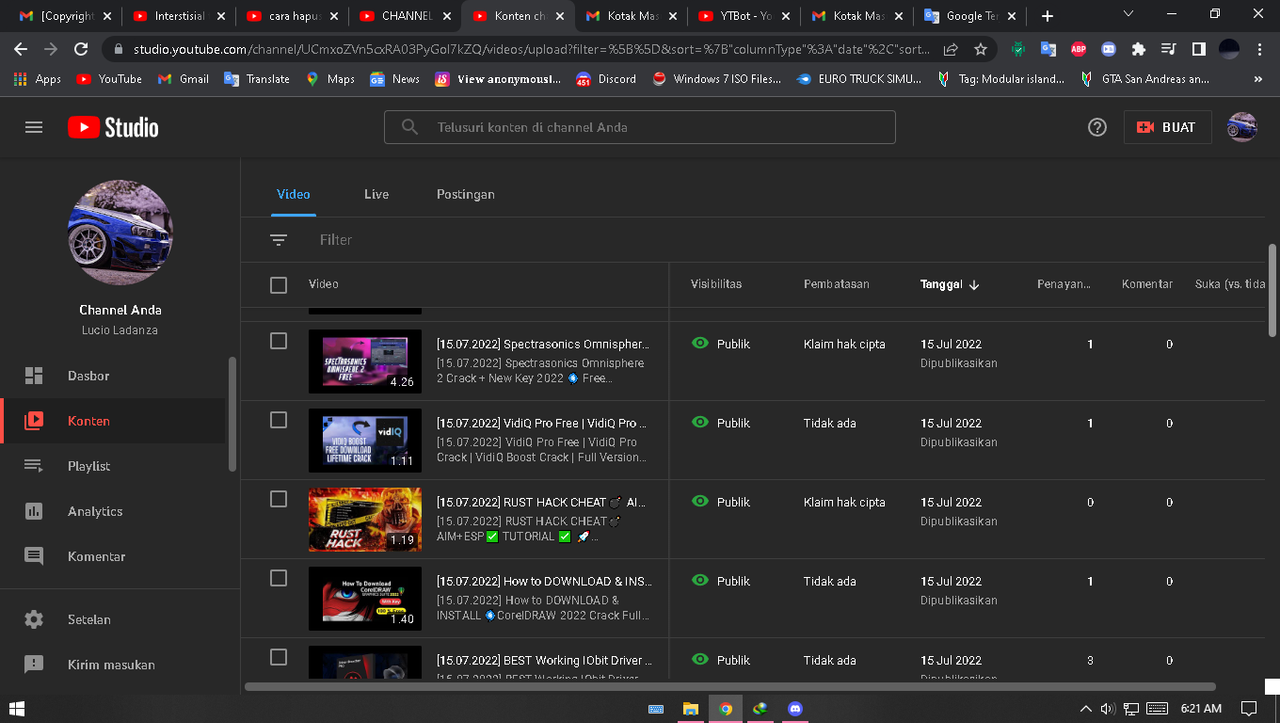Viewport: 1280px width, 723px height.
Task: Click the Filter text field
Action: click(x=336, y=240)
